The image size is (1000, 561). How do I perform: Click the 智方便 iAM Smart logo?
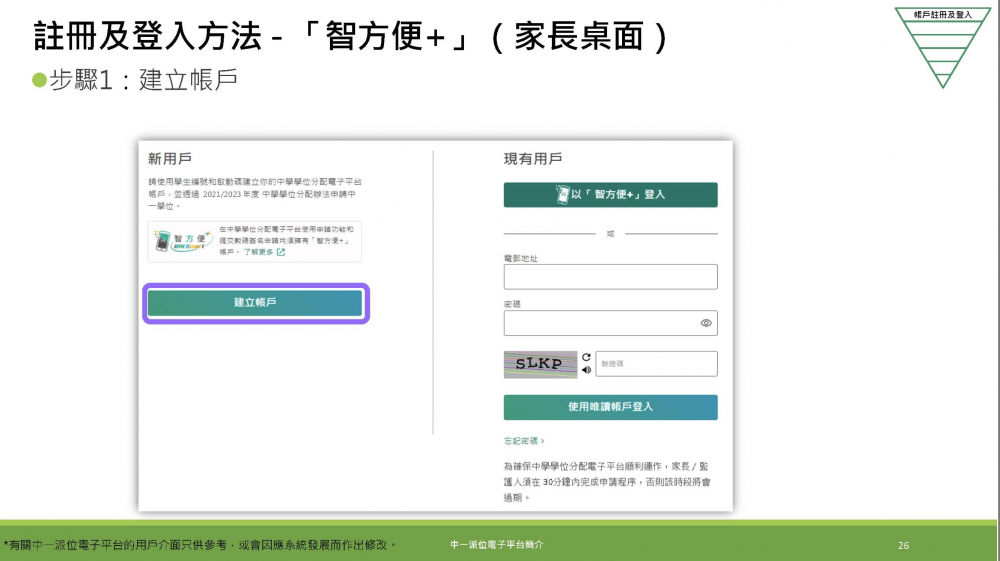pos(182,241)
